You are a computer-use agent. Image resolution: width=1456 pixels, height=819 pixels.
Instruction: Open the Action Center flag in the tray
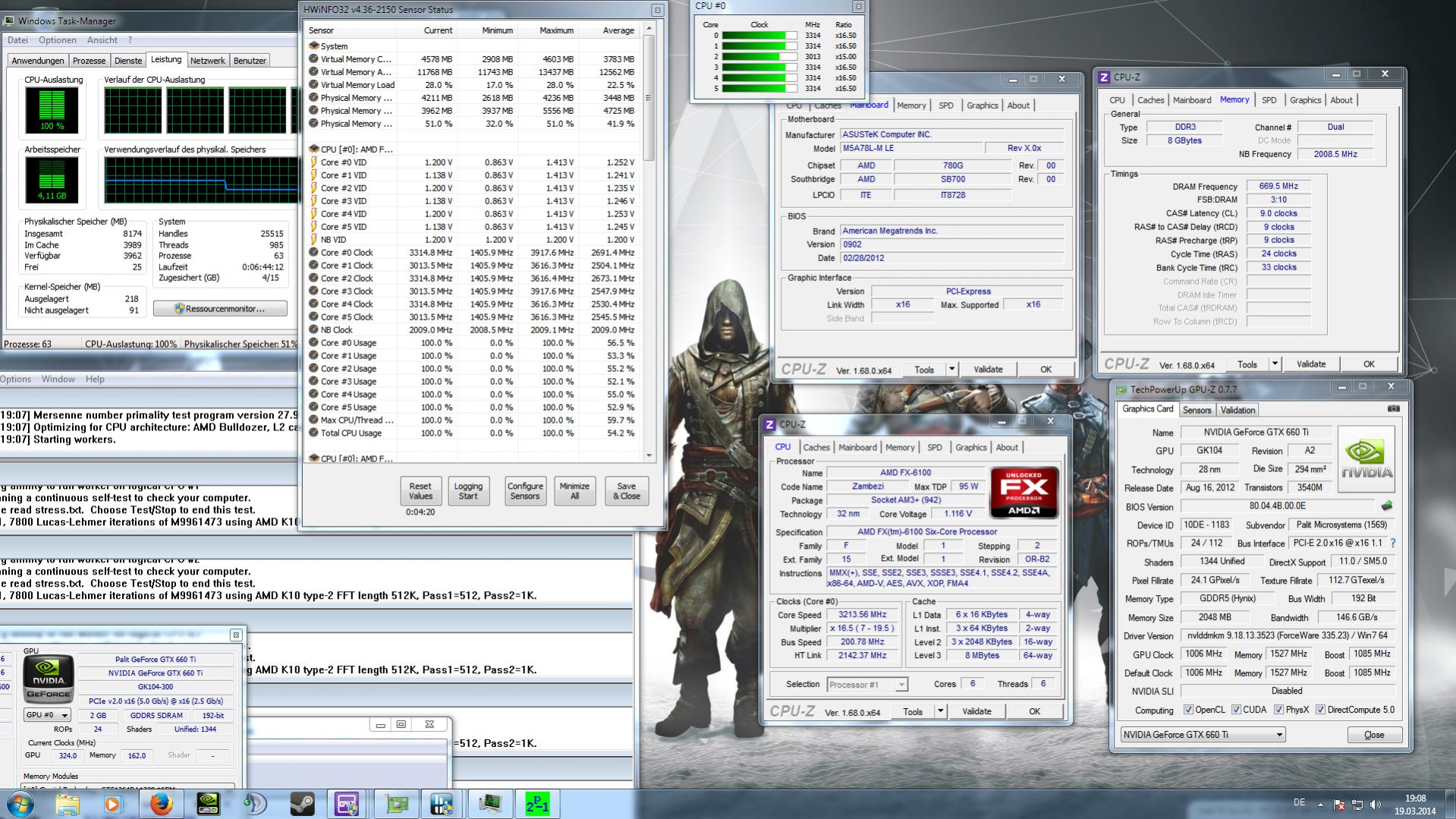[x=1339, y=805]
